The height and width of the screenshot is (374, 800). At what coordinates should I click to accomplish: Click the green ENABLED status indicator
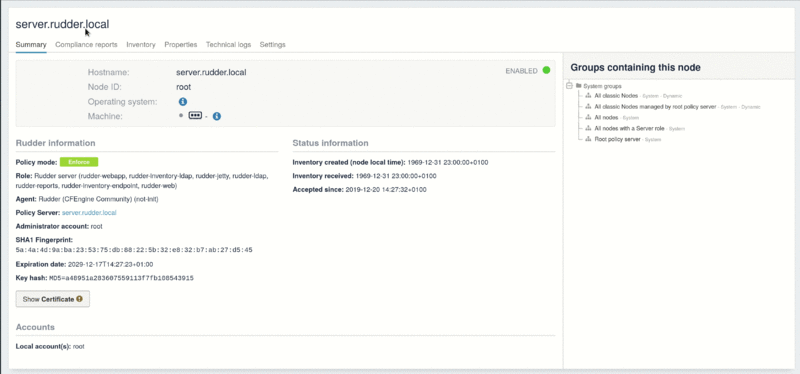click(x=546, y=70)
